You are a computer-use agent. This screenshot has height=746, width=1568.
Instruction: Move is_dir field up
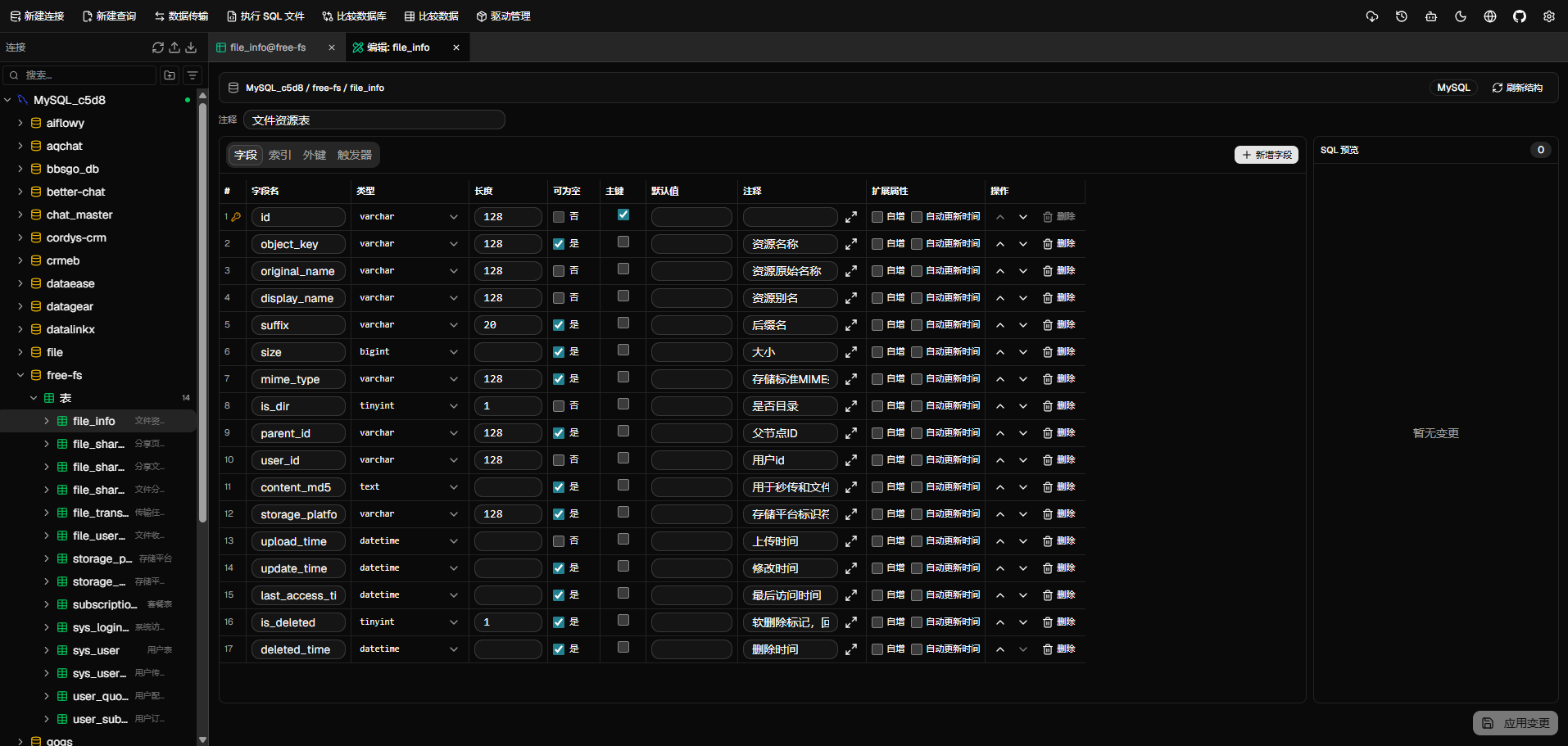pyautogui.click(x=1000, y=406)
